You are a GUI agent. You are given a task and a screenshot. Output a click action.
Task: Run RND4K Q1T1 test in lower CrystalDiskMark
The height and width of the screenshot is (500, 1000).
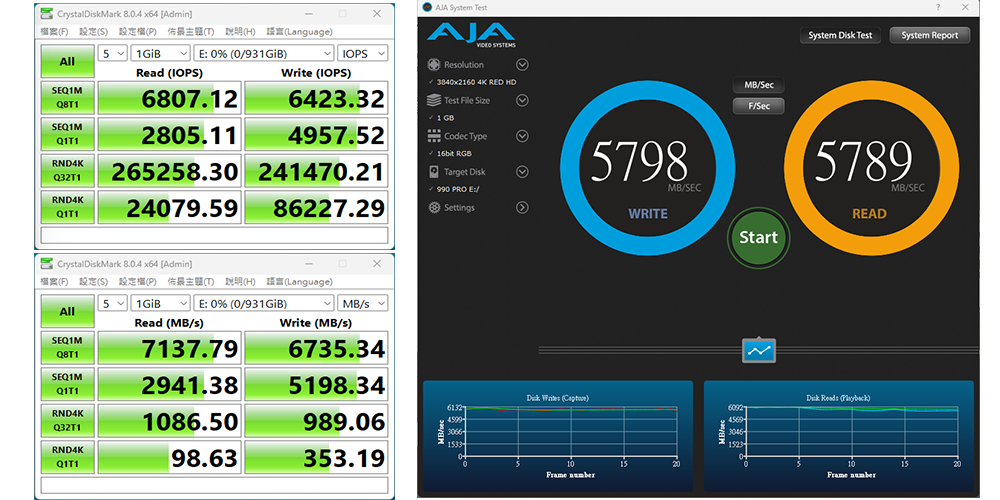(67, 457)
